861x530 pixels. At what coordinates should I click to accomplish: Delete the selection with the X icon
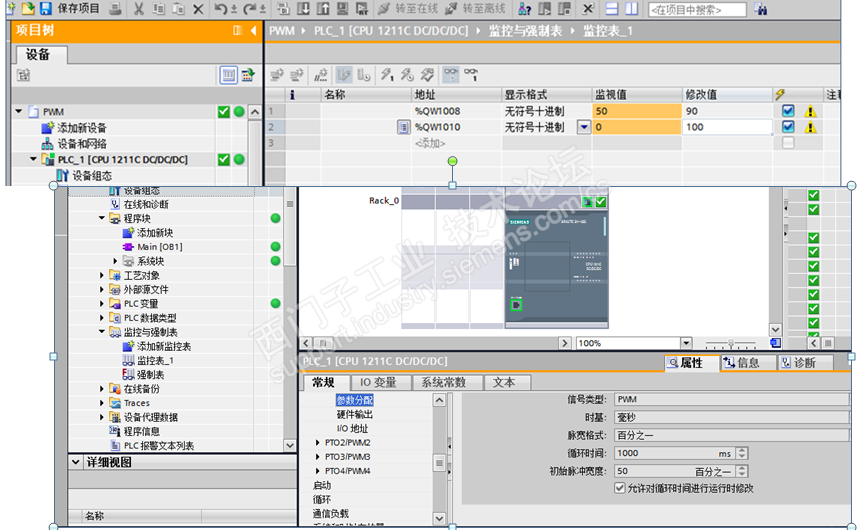coord(198,9)
